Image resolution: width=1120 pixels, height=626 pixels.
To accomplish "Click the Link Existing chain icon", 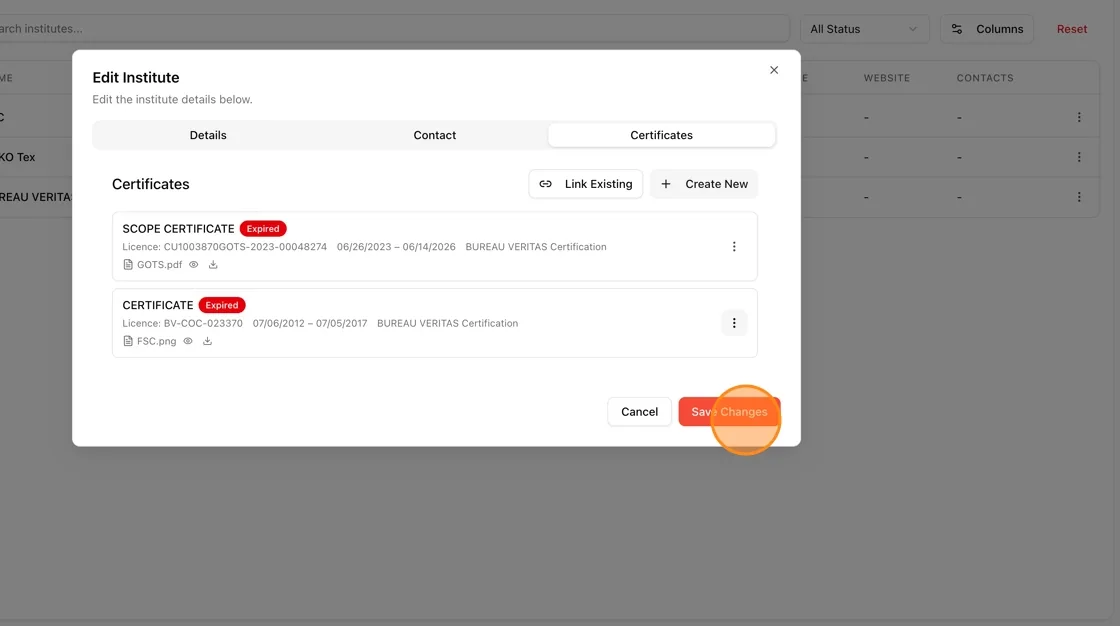I will coord(545,184).
